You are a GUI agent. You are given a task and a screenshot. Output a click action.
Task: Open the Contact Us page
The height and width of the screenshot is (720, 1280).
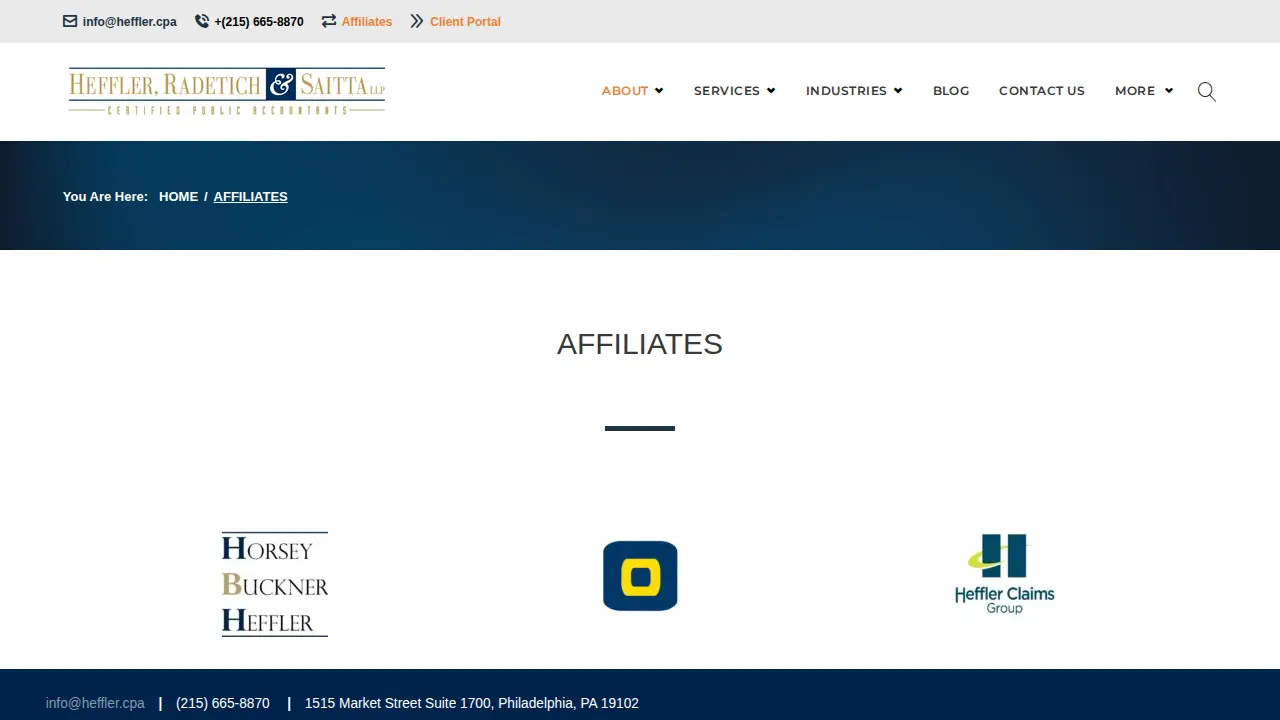(1042, 91)
